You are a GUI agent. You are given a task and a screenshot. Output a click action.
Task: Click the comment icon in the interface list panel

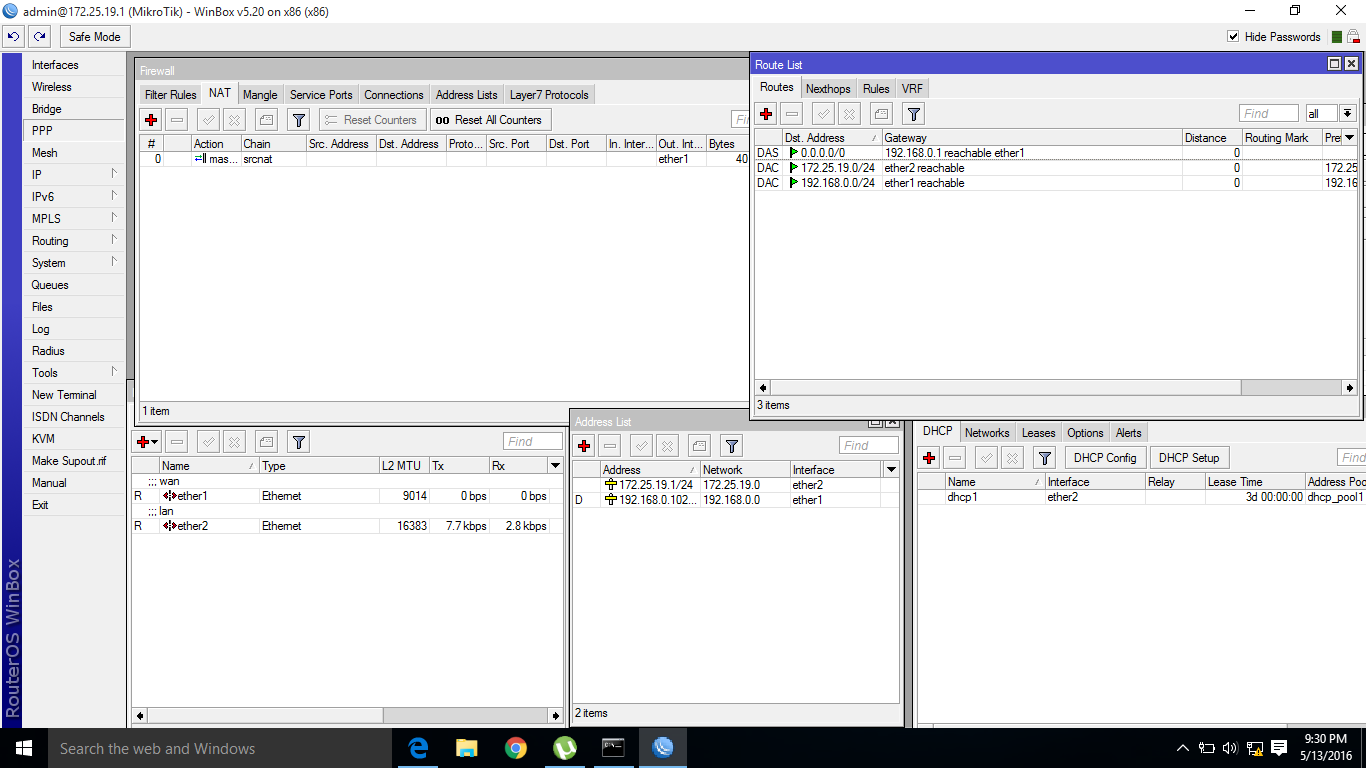pos(266,442)
